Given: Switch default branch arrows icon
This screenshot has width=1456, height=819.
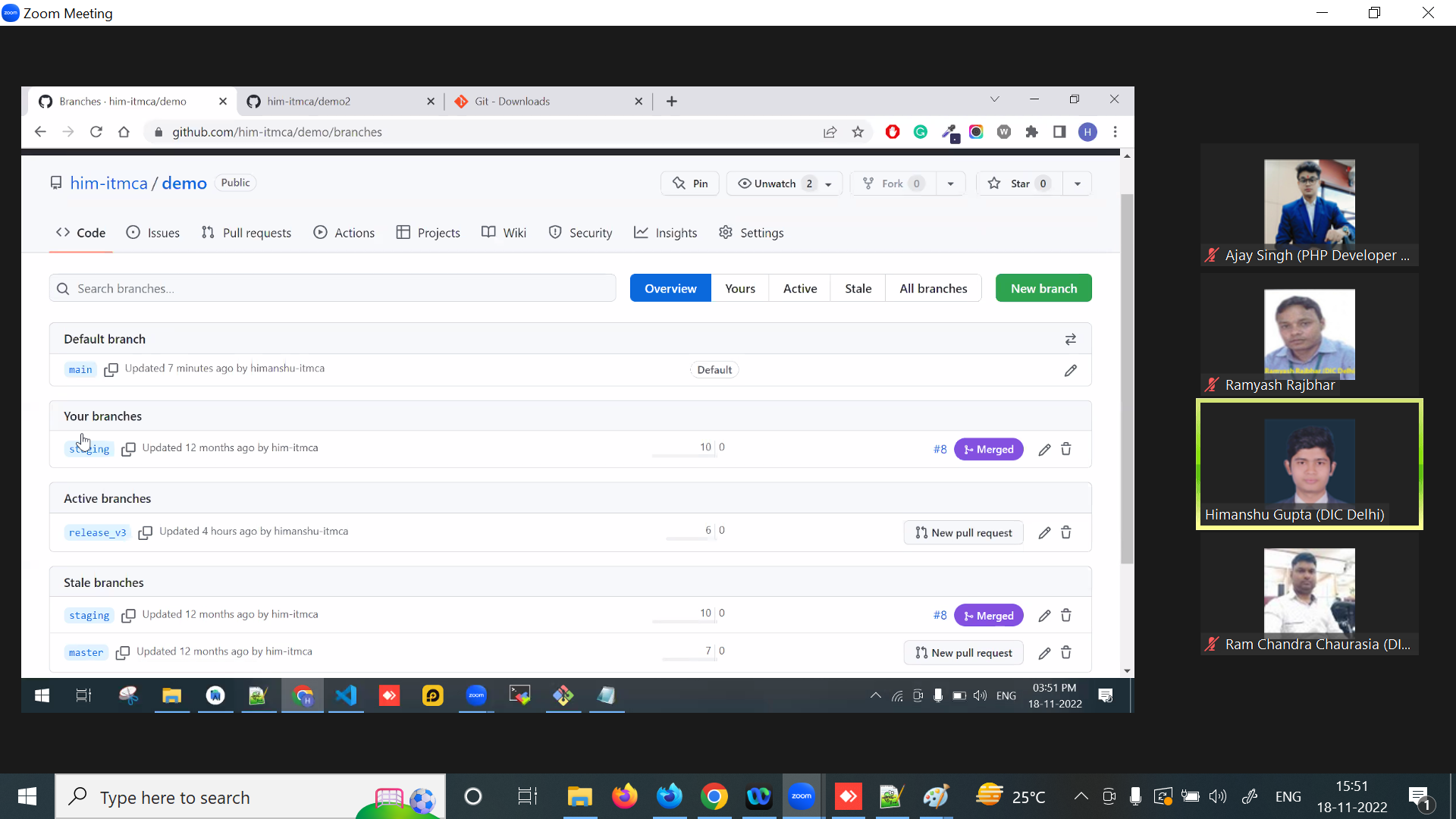Looking at the screenshot, I should click(x=1070, y=340).
